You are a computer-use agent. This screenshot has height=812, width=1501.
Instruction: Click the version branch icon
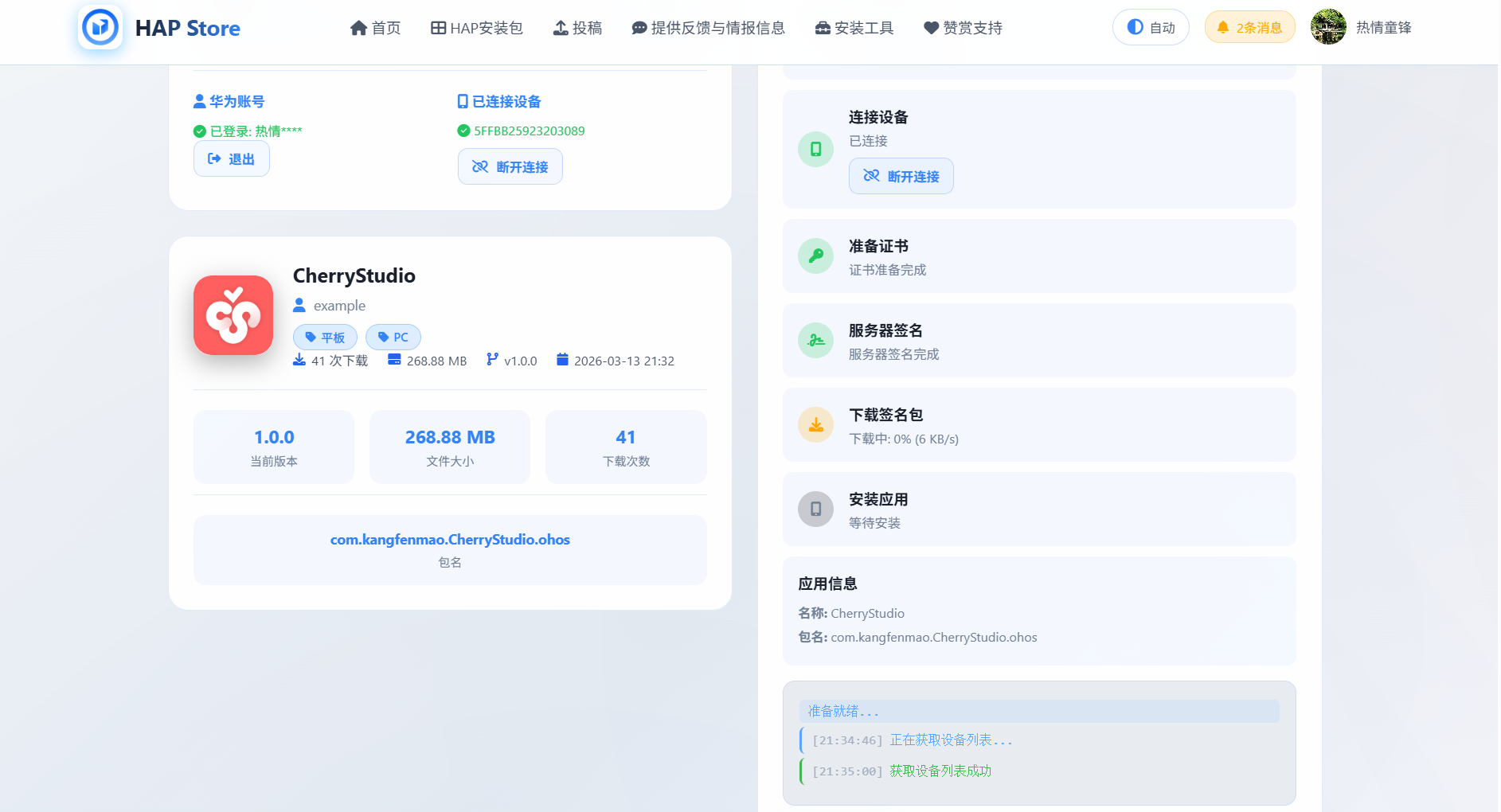(492, 360)
